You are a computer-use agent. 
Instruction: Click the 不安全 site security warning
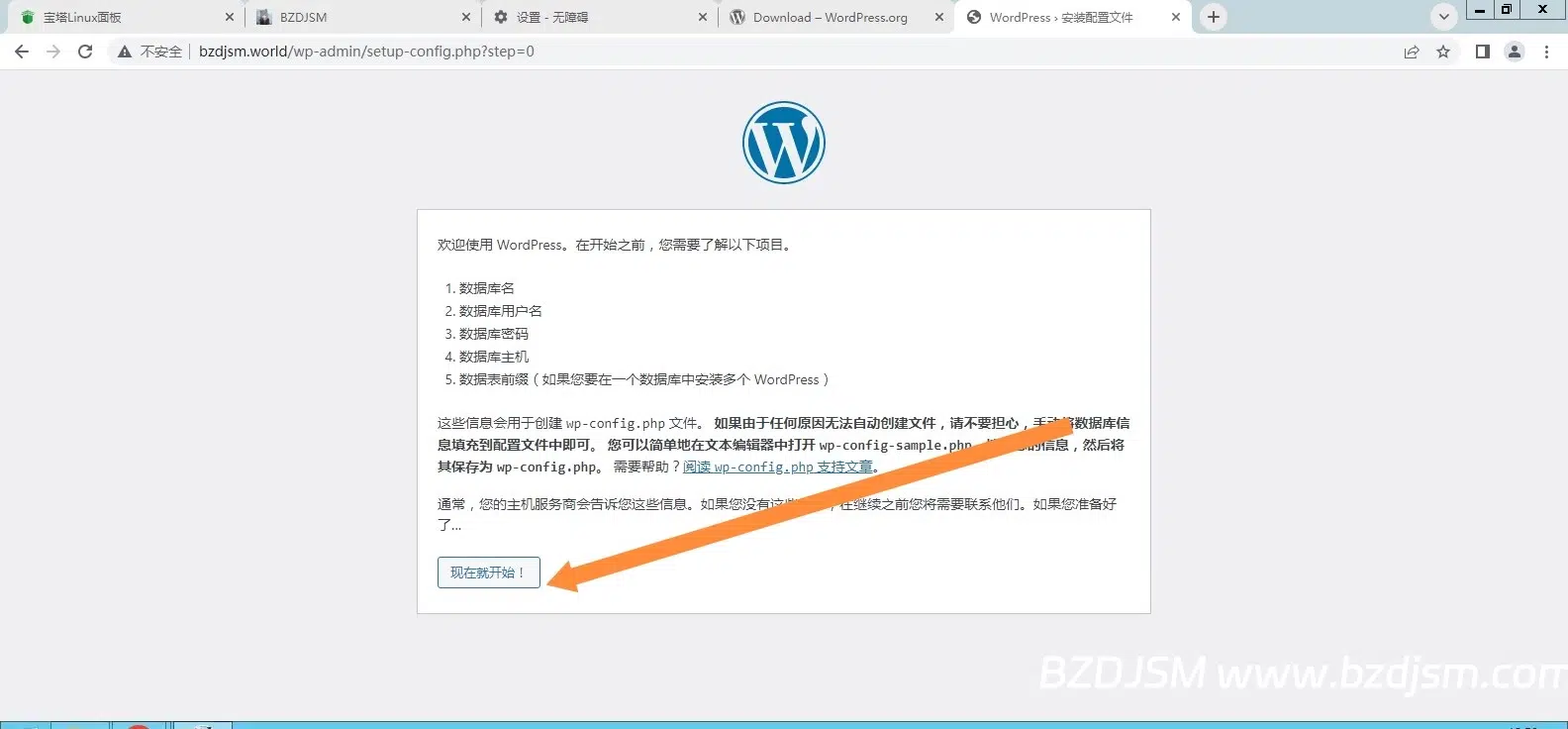[150, 52]
